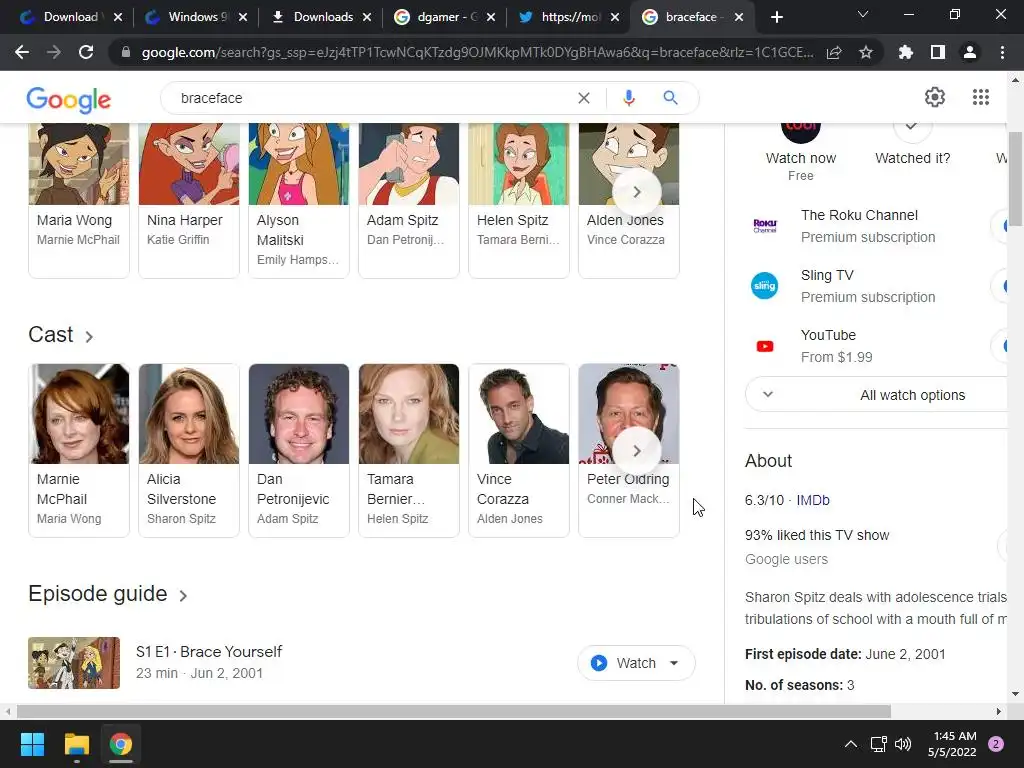Screen dimensions: 1024x768
Task: Expand the Cast section heading
Action: (61, 334)
